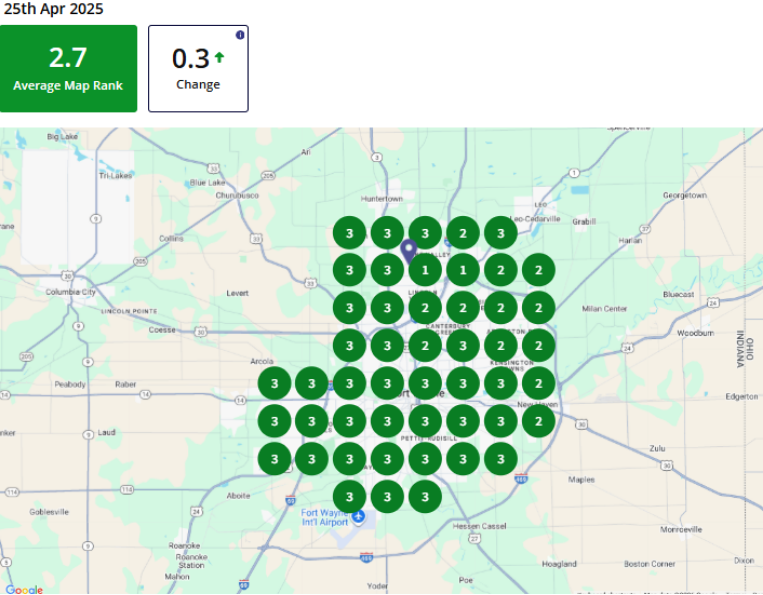This screenshot has height=595, width=763.
Task: Click the Churubusco map label
Action: click(x=237, y=195)
